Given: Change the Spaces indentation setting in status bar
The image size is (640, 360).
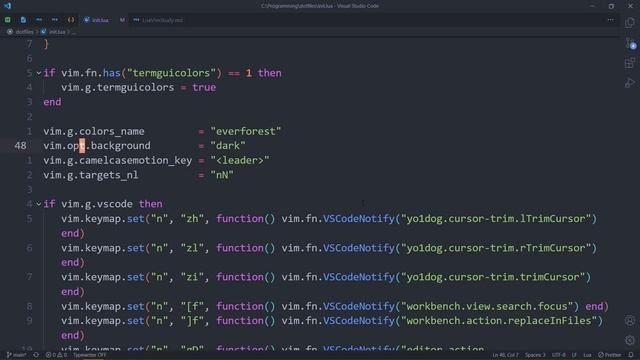Looking at the screenshot, I should tap(535, 355).
